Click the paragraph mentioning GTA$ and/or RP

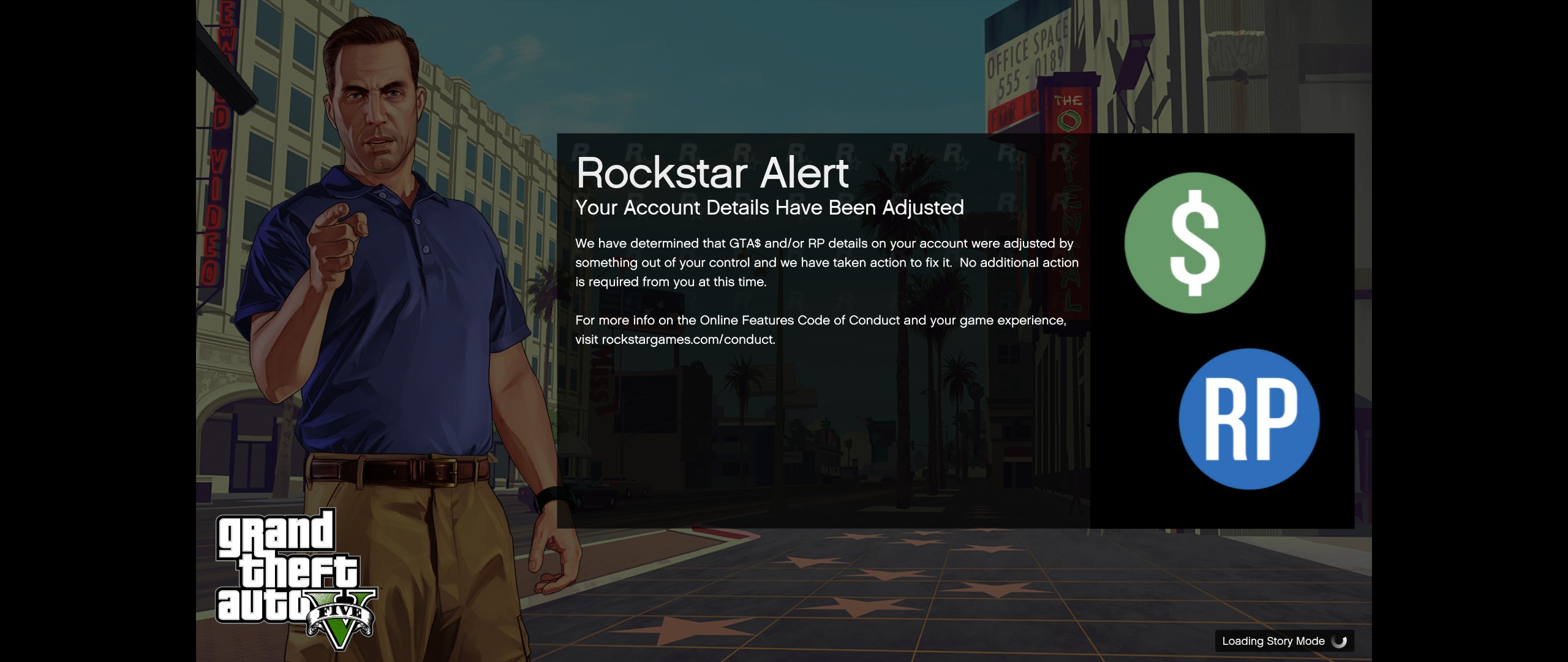click(x=826, y=262)
